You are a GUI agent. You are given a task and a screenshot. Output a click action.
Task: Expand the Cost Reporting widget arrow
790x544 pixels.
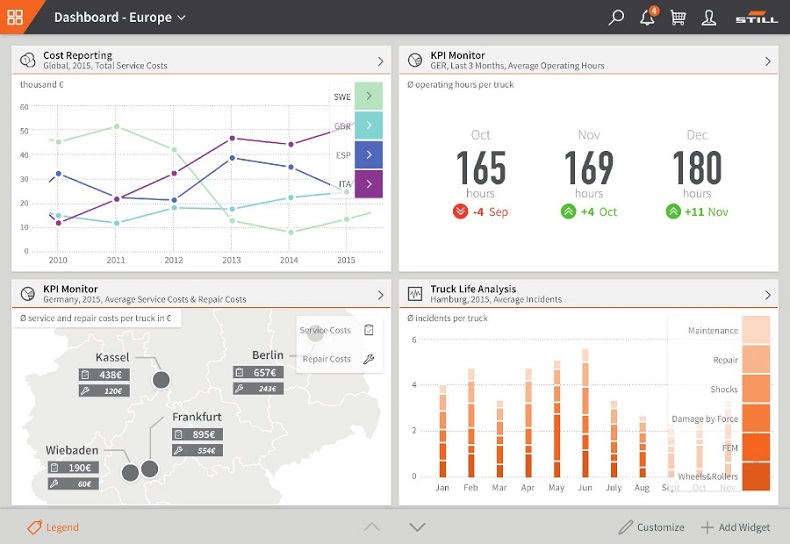point(380,61)
